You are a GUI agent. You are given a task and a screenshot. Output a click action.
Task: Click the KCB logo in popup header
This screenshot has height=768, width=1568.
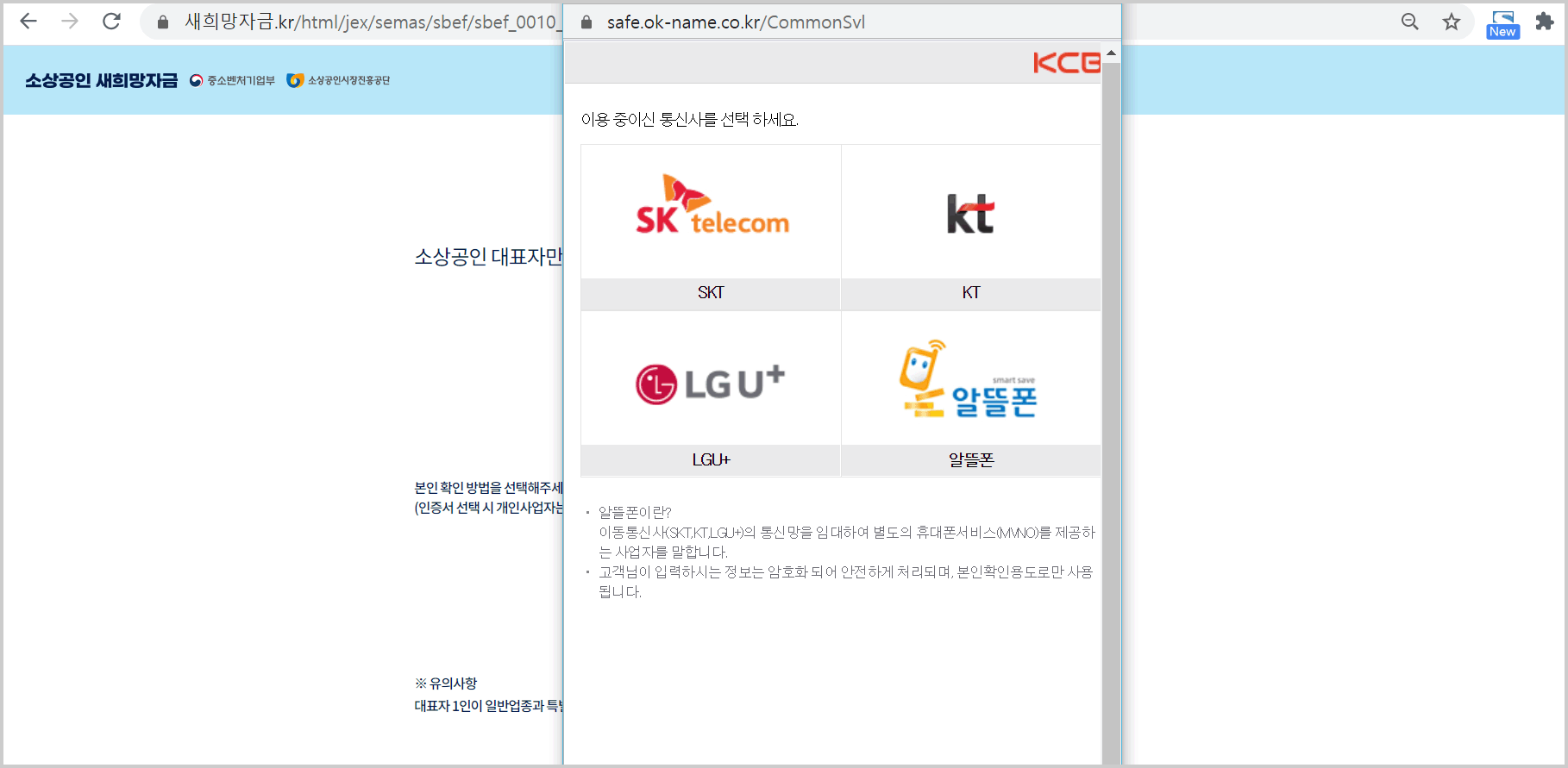pyautogui.click(x=1067, y=62)
